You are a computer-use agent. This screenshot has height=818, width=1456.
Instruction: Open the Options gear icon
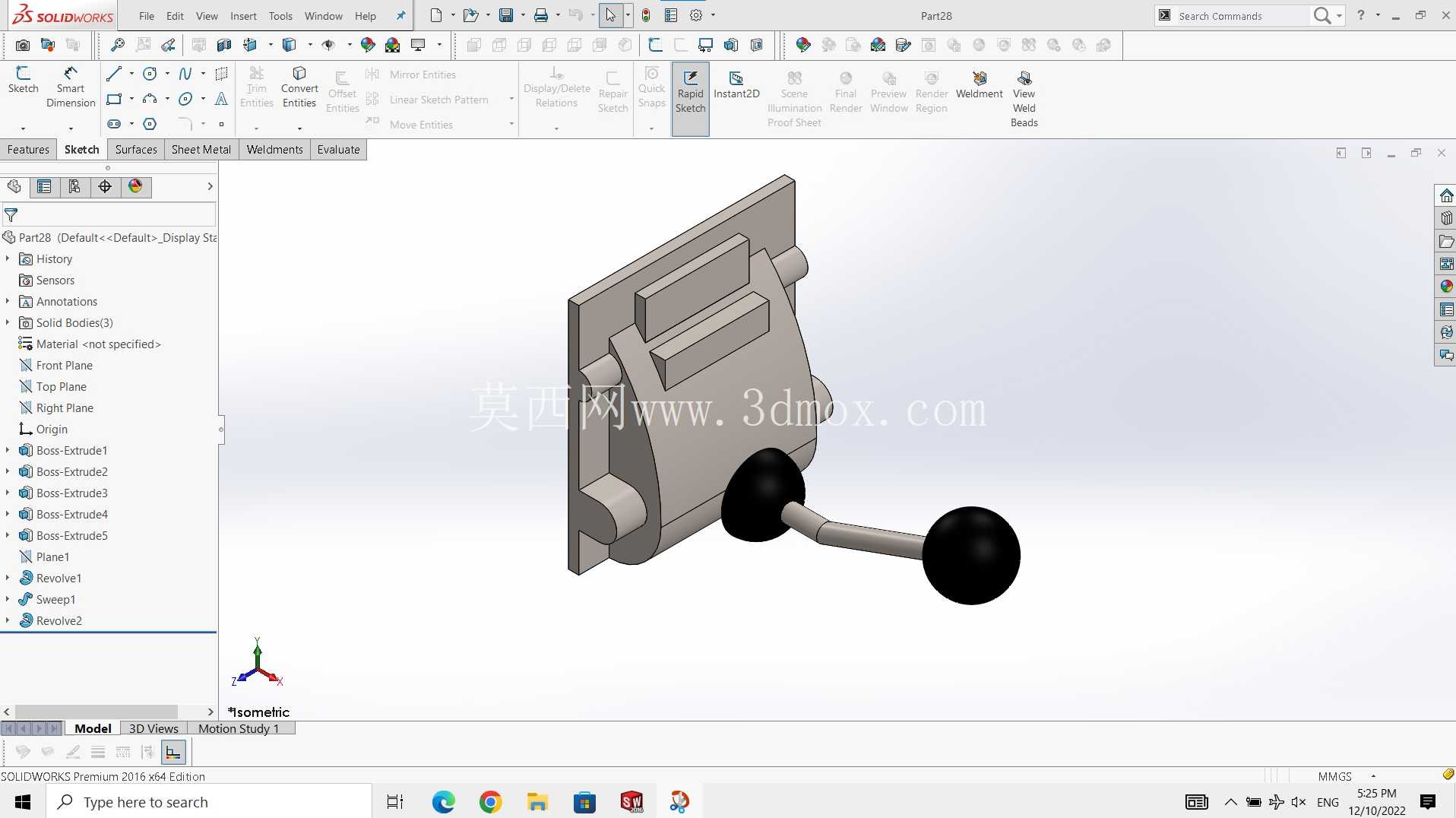[x=696, y=15]
